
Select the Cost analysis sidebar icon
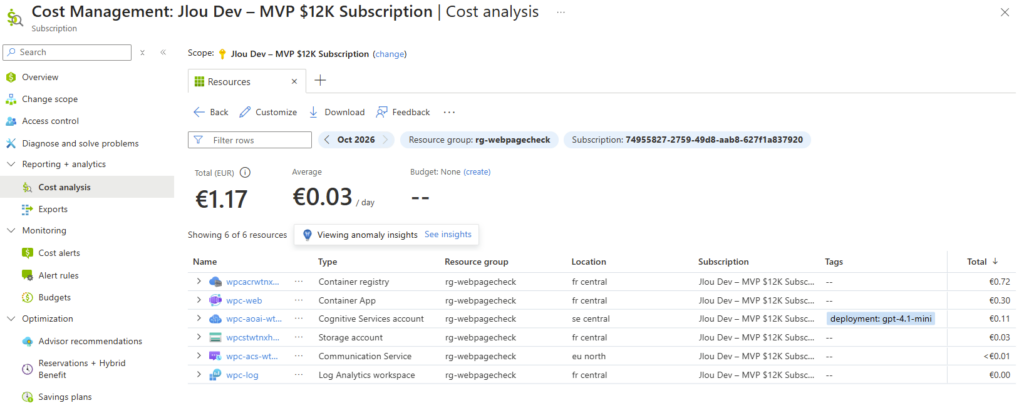click(27, 187)
